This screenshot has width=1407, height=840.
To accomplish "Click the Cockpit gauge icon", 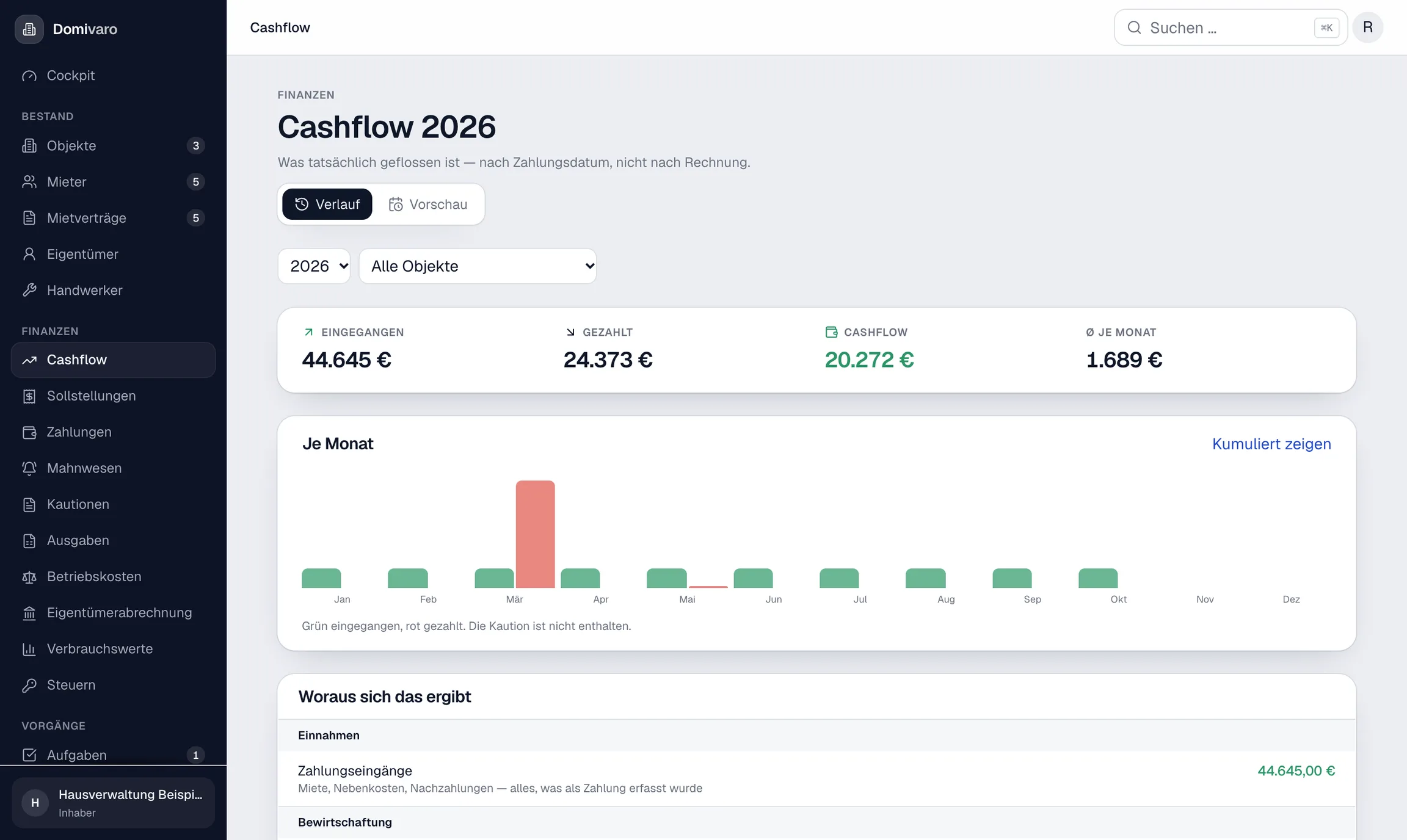I will [29, 76].
